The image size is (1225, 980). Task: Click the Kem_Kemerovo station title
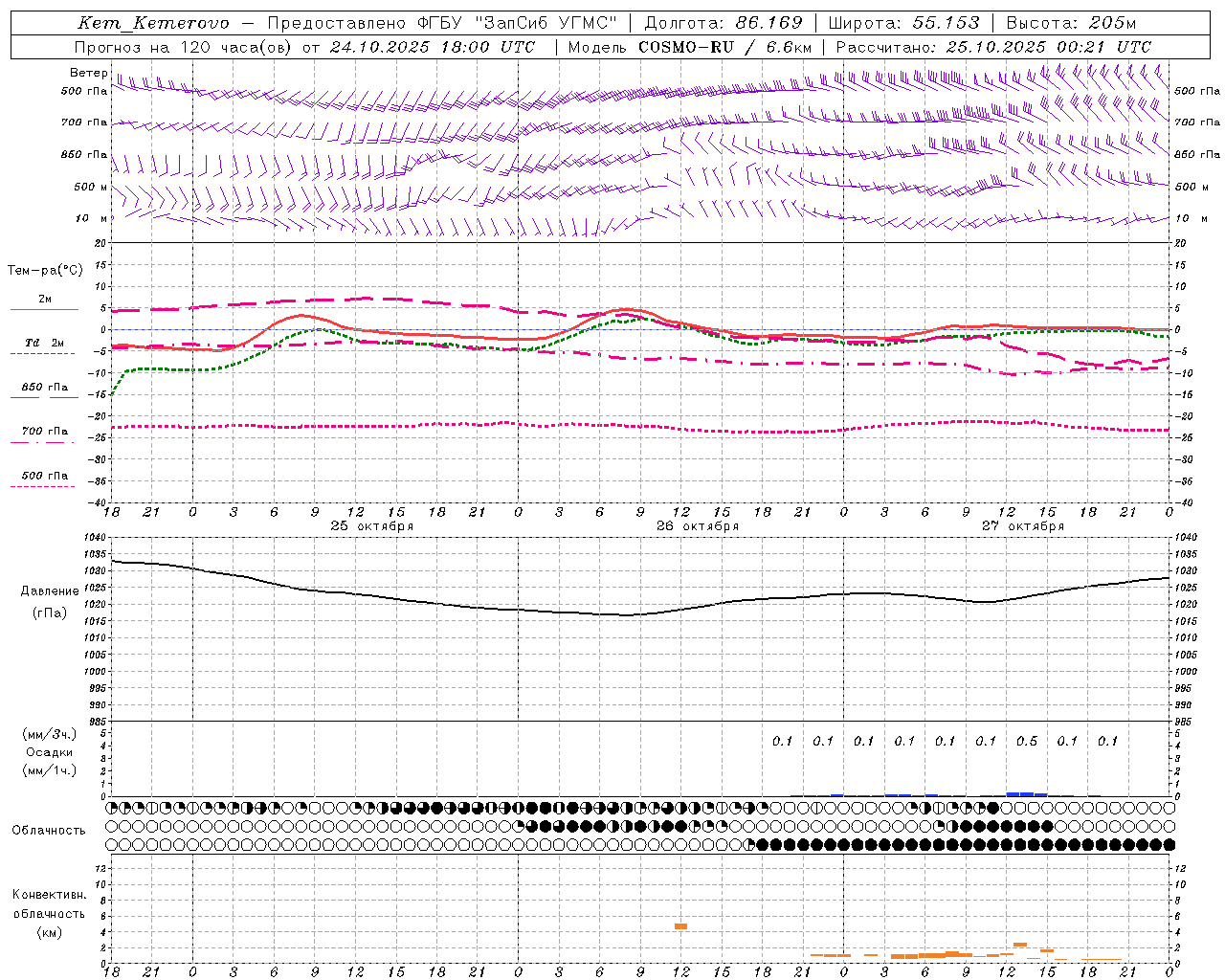[x=153, y=23]
